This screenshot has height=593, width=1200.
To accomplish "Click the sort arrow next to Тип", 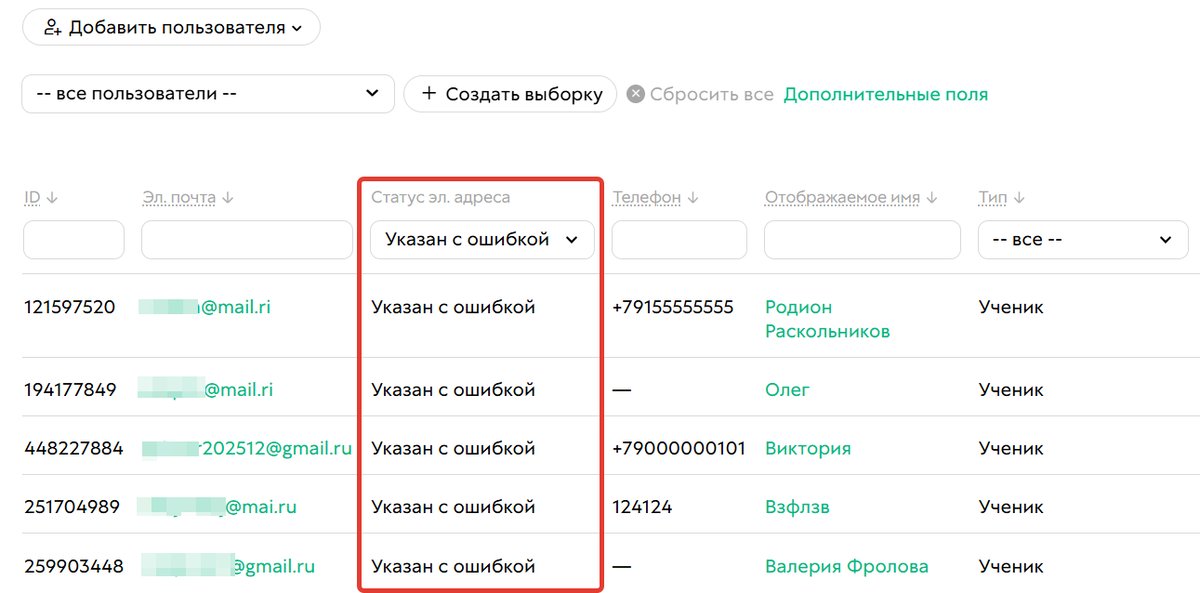I will tap(1018, 197).
